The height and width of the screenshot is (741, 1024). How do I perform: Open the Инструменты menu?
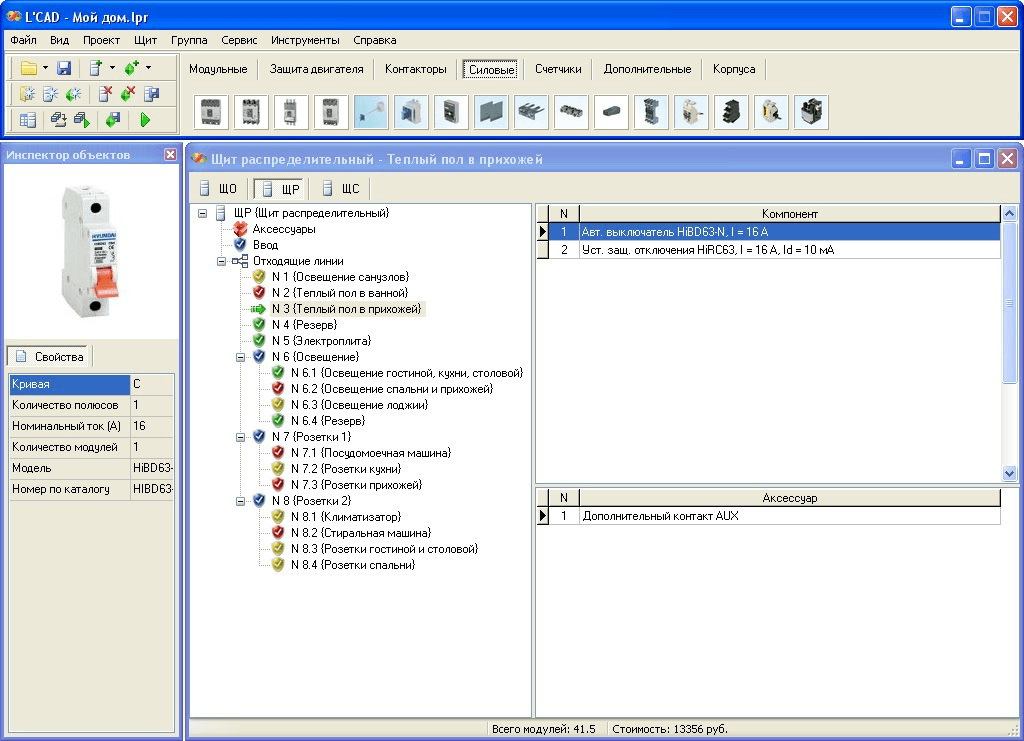[x=305, y=40]
